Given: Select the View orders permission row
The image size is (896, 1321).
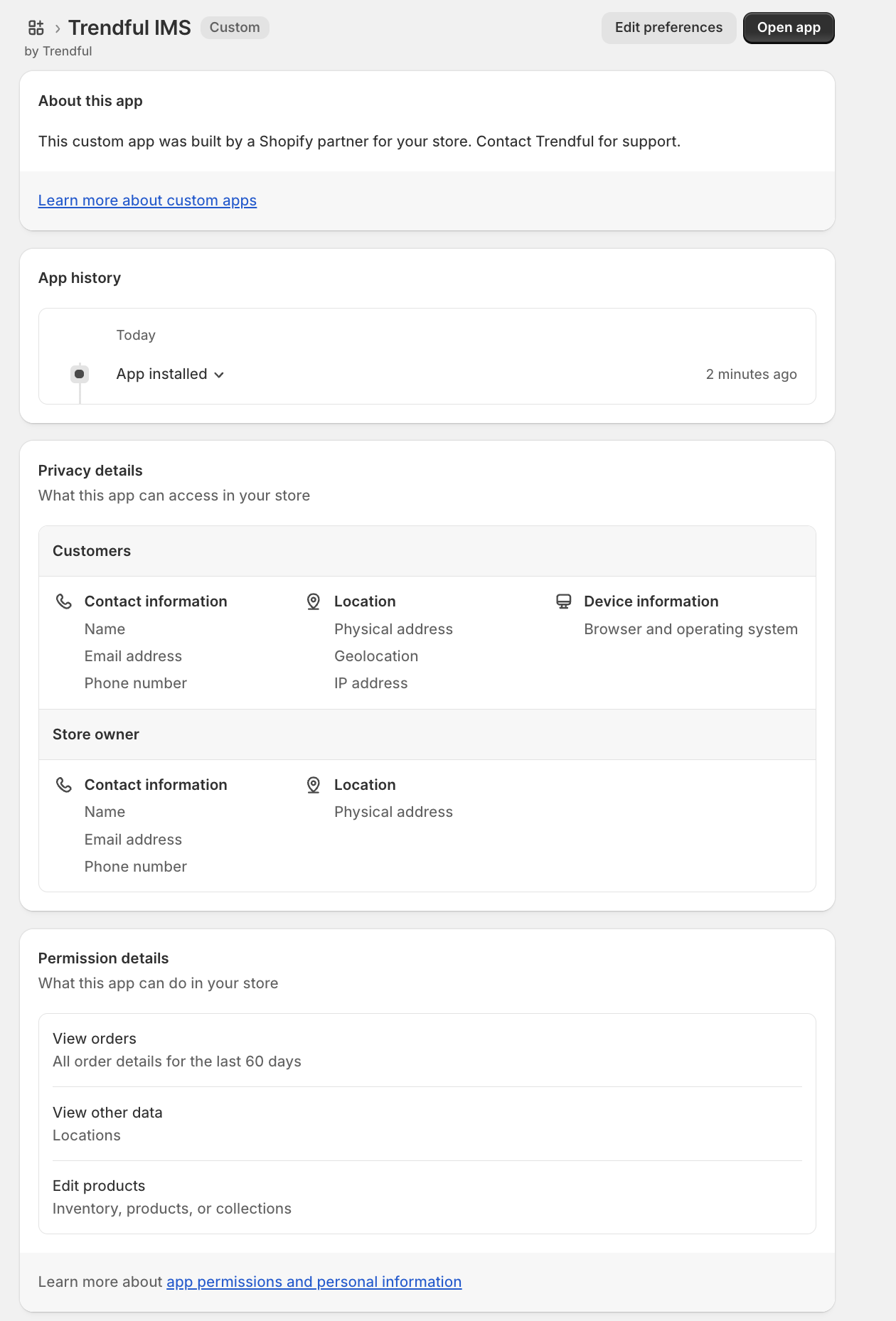Looking at the screenshot, I should point(427,1050).
